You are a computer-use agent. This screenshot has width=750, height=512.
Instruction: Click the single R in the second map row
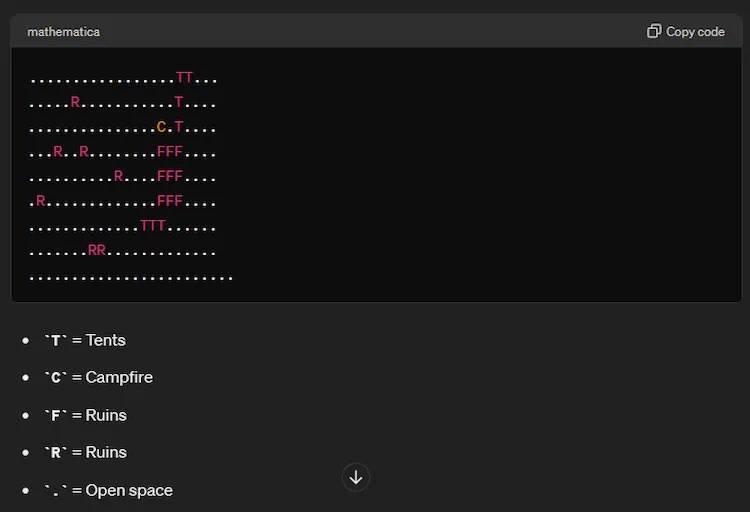tap(75, 102)
